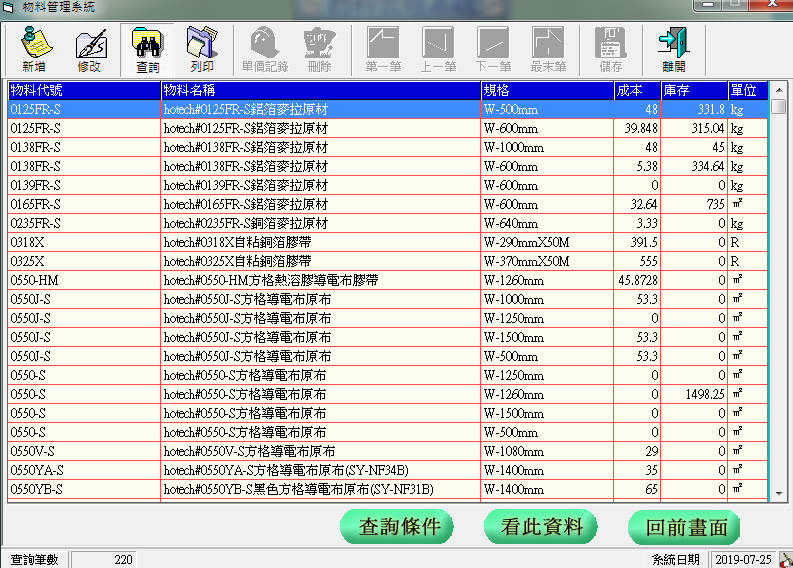Screen dimensions: 793x568
Task: Click the 查詢條件 green button
Action: [397, 527]
